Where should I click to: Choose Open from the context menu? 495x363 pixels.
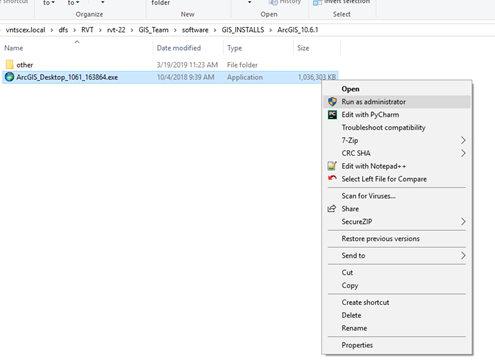[x=397, y=89]
